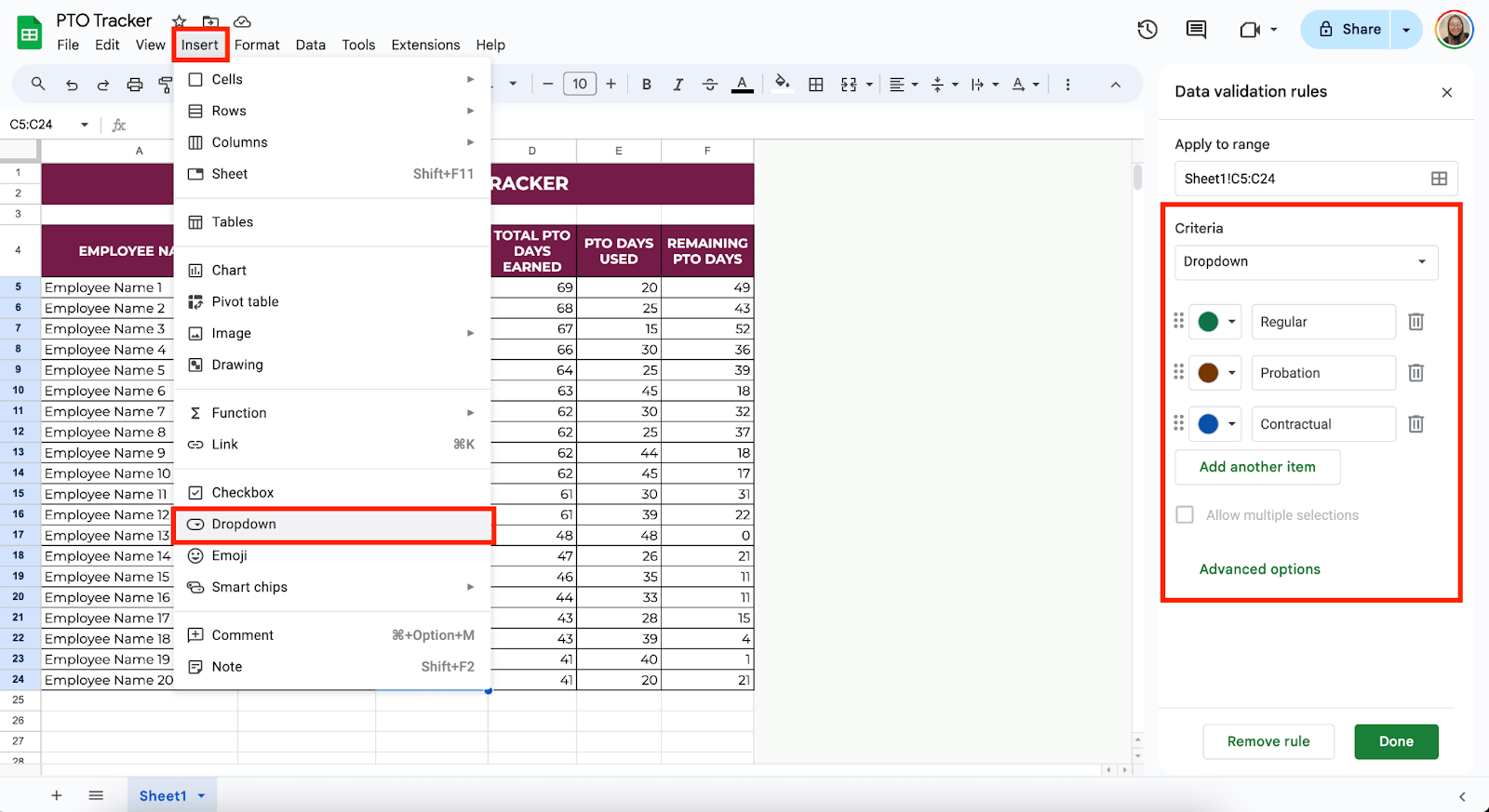This screenshot has width=1489, height=812.
Task: Click the borders grid icon
Action: [x=816, y=85]
